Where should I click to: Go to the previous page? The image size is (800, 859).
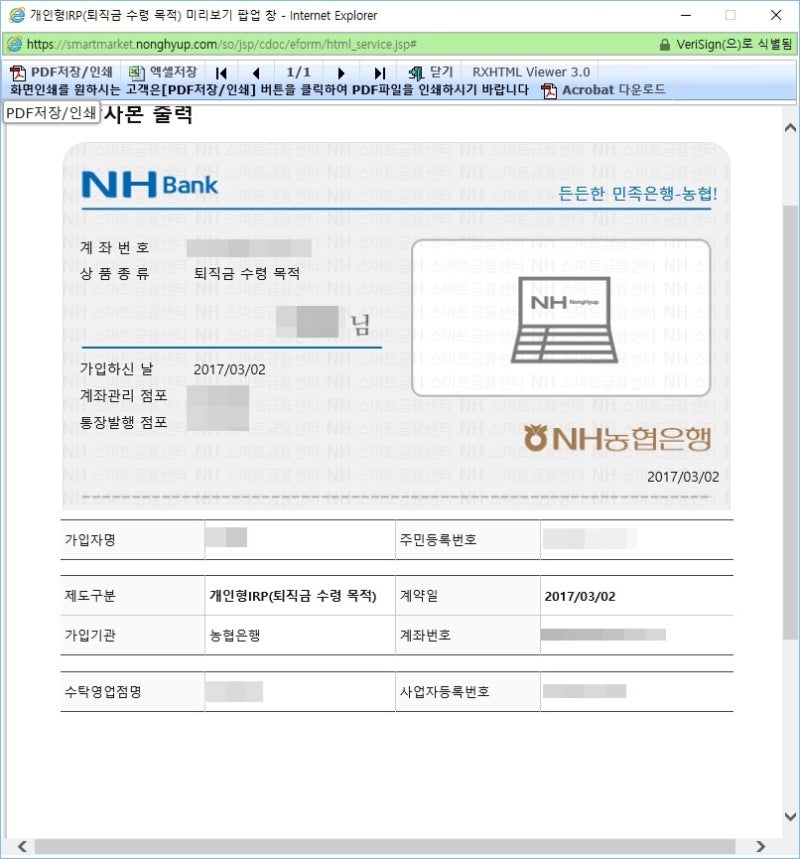pos(256,73)
